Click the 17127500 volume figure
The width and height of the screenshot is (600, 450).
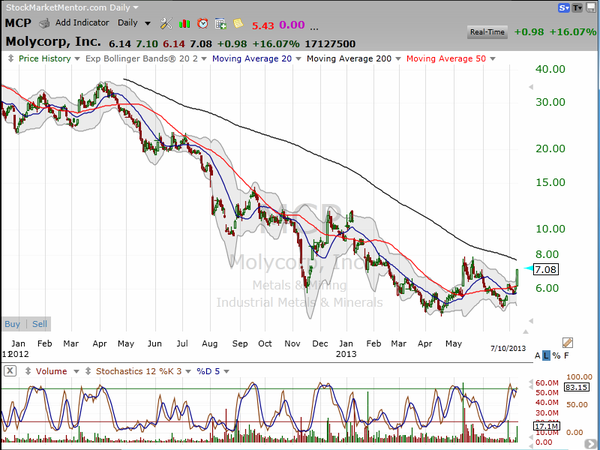[x=330, y=44]
